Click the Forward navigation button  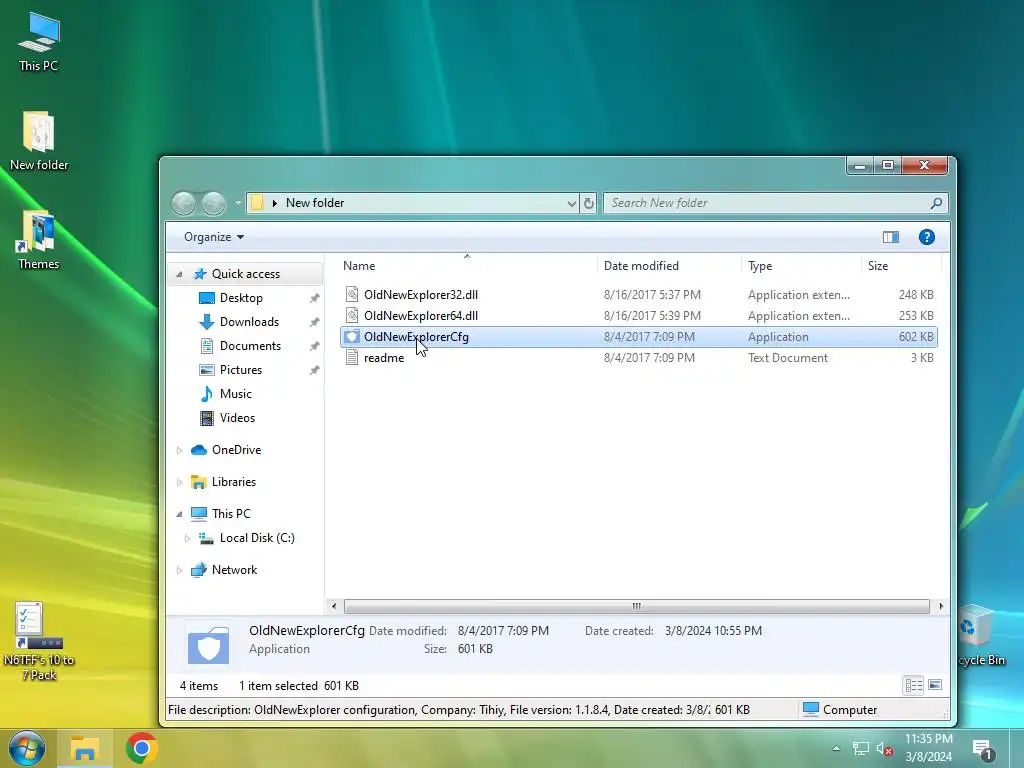point(214,203)
